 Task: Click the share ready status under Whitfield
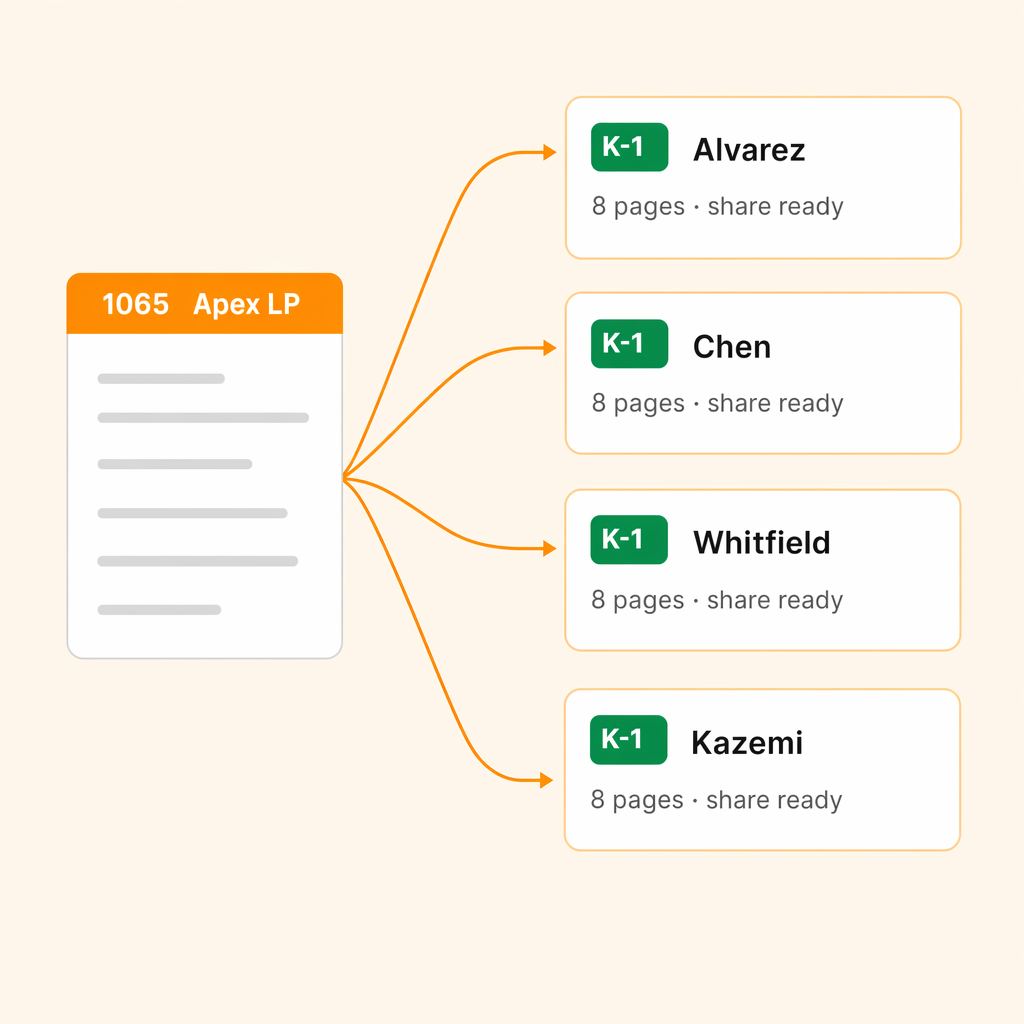(x=775, y=601)
